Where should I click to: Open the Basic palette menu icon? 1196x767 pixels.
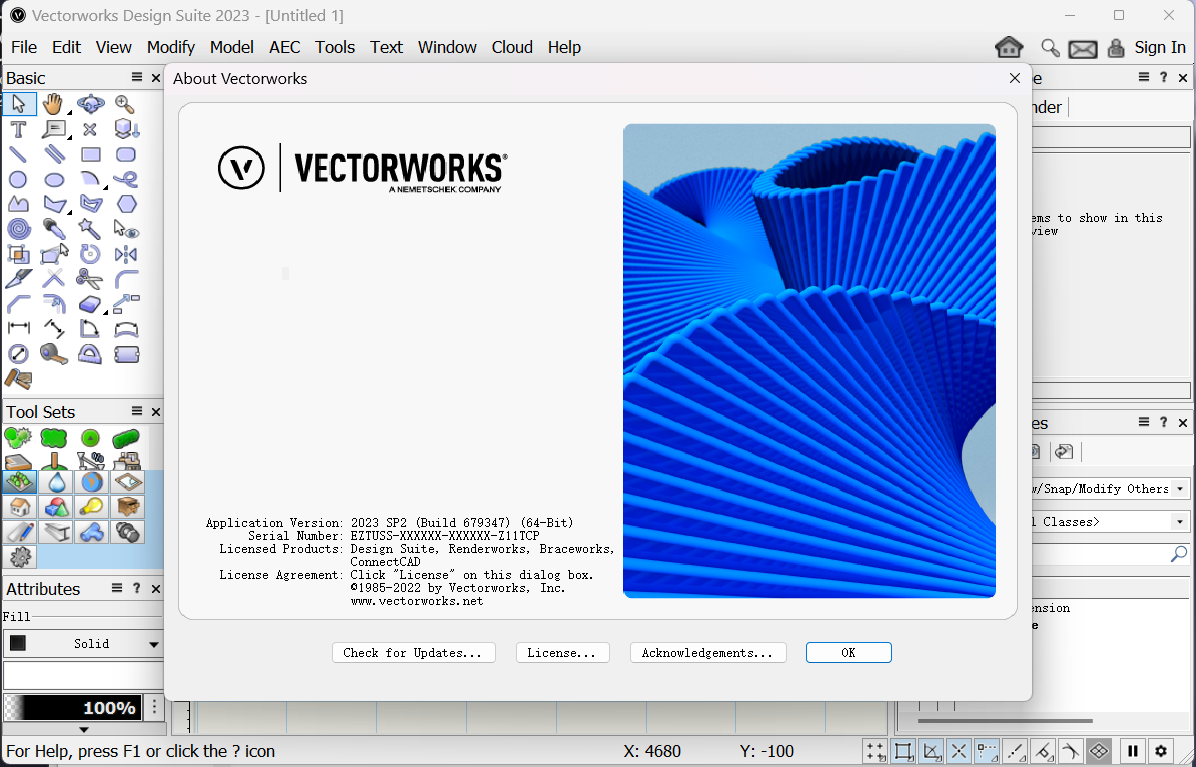137,77
